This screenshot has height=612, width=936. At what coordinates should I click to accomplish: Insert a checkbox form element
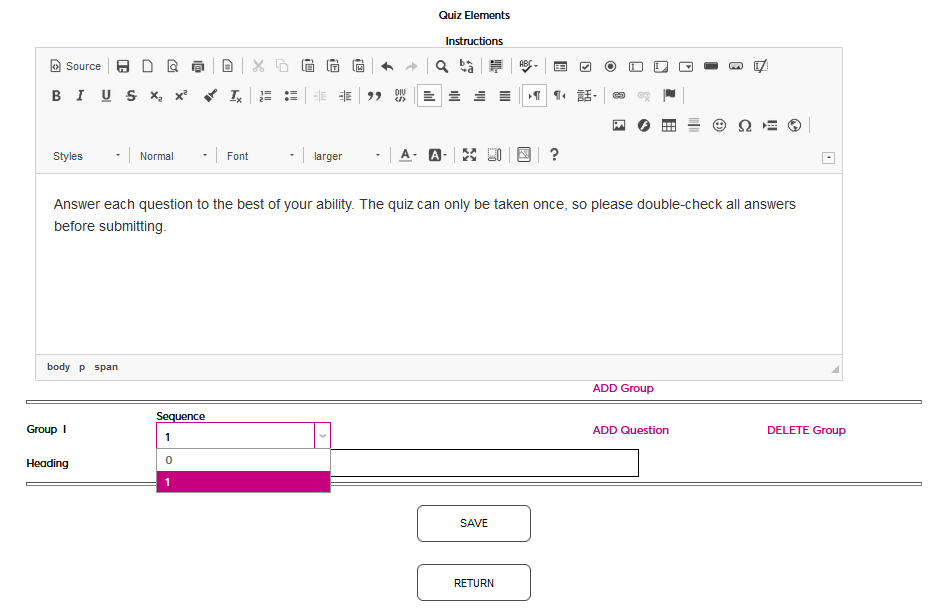pyautogui.click(x=585, y=67)
